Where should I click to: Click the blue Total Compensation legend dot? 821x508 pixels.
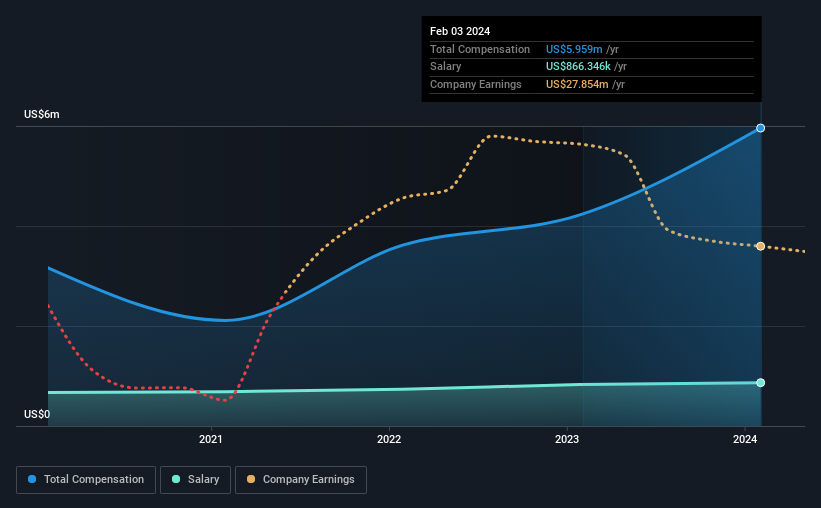click(32, 479)
